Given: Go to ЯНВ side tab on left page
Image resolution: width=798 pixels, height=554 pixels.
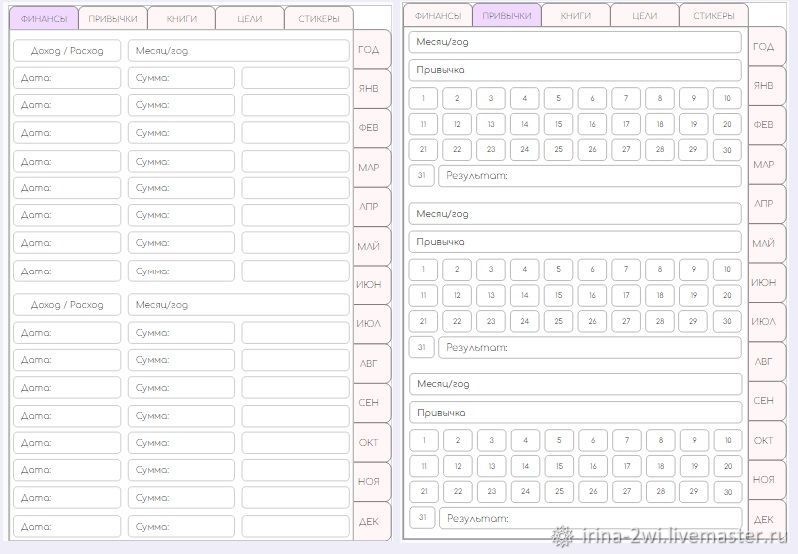Looking at the screenshot, I should point(372,89).
